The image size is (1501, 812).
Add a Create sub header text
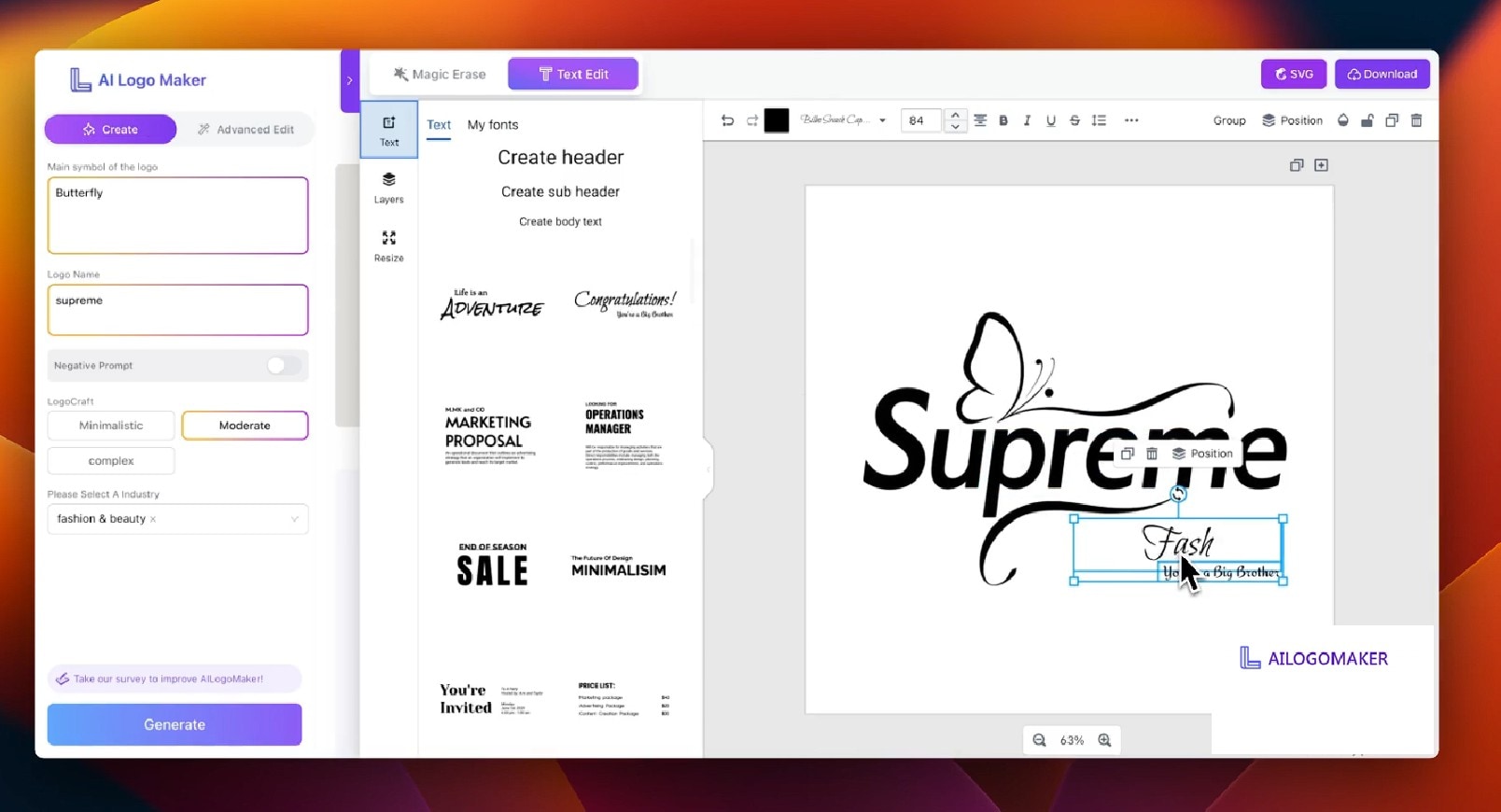point(560,191)
